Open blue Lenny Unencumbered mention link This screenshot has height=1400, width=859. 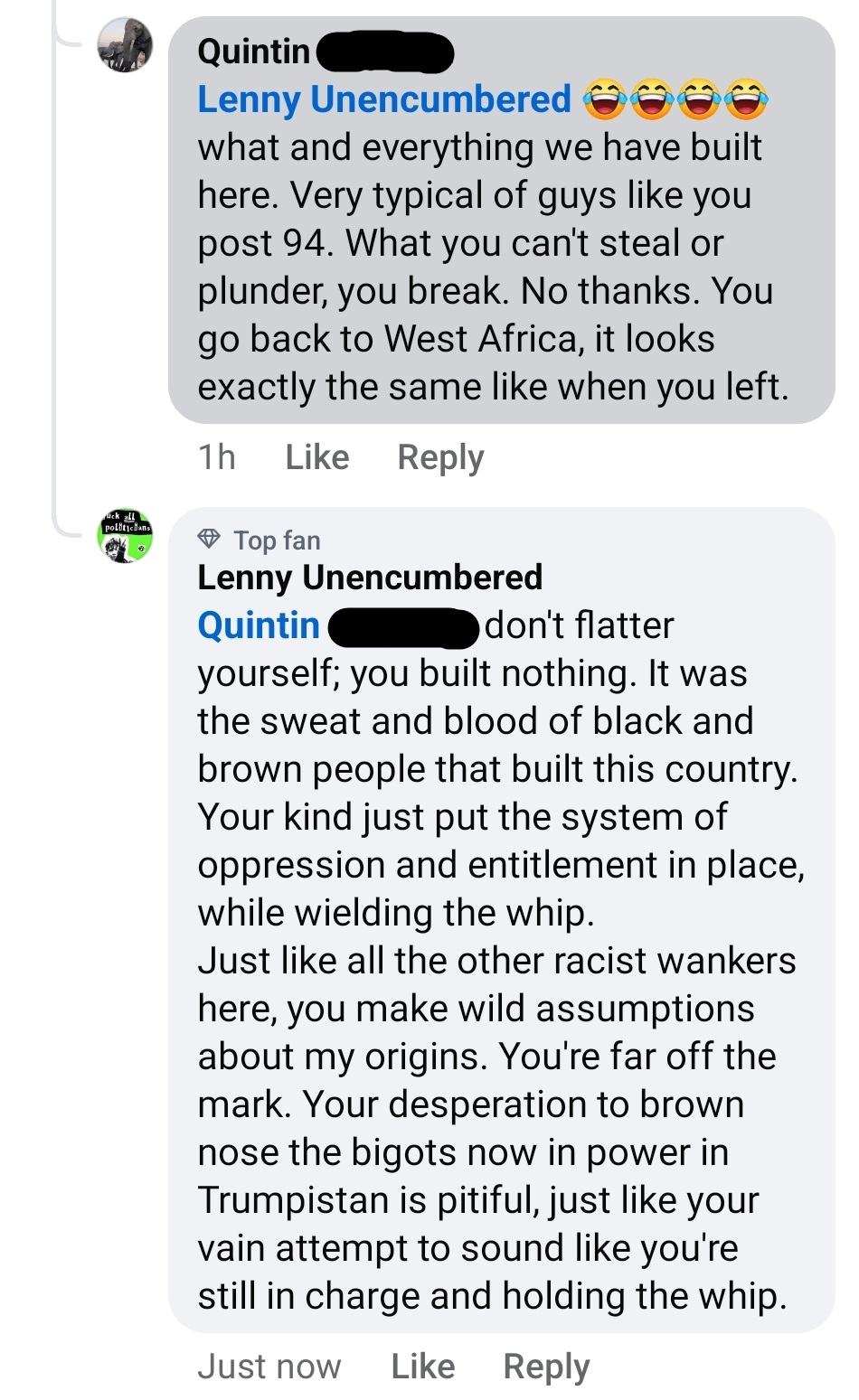tap(384, 99)
